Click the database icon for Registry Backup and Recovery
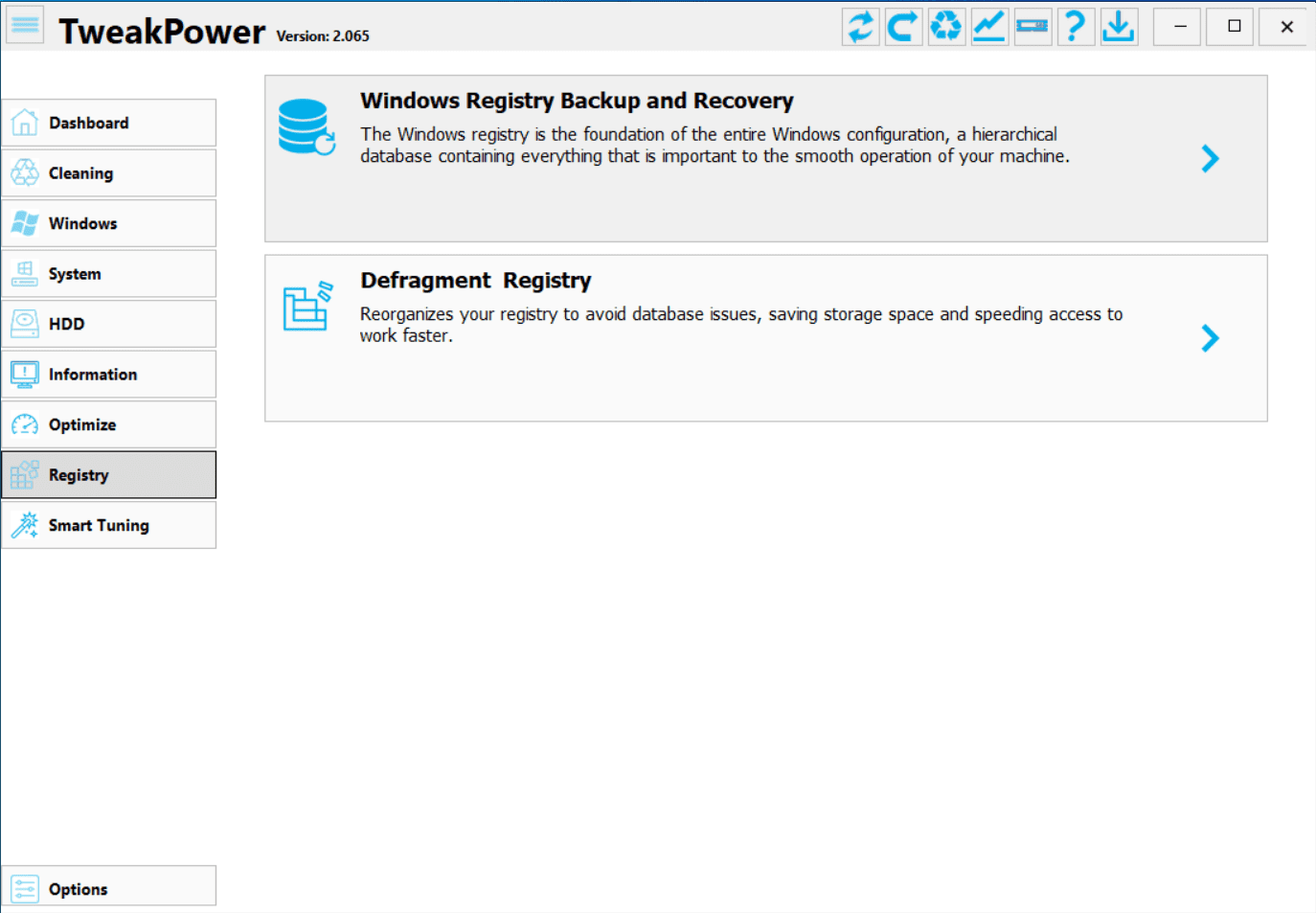 point(306,126)
